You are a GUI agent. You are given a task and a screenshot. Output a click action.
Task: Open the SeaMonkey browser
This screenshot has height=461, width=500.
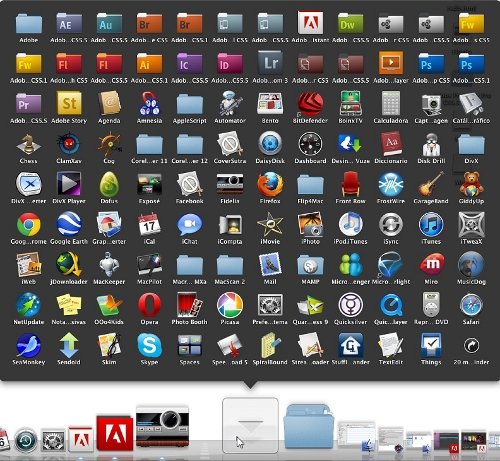[29, 346]
